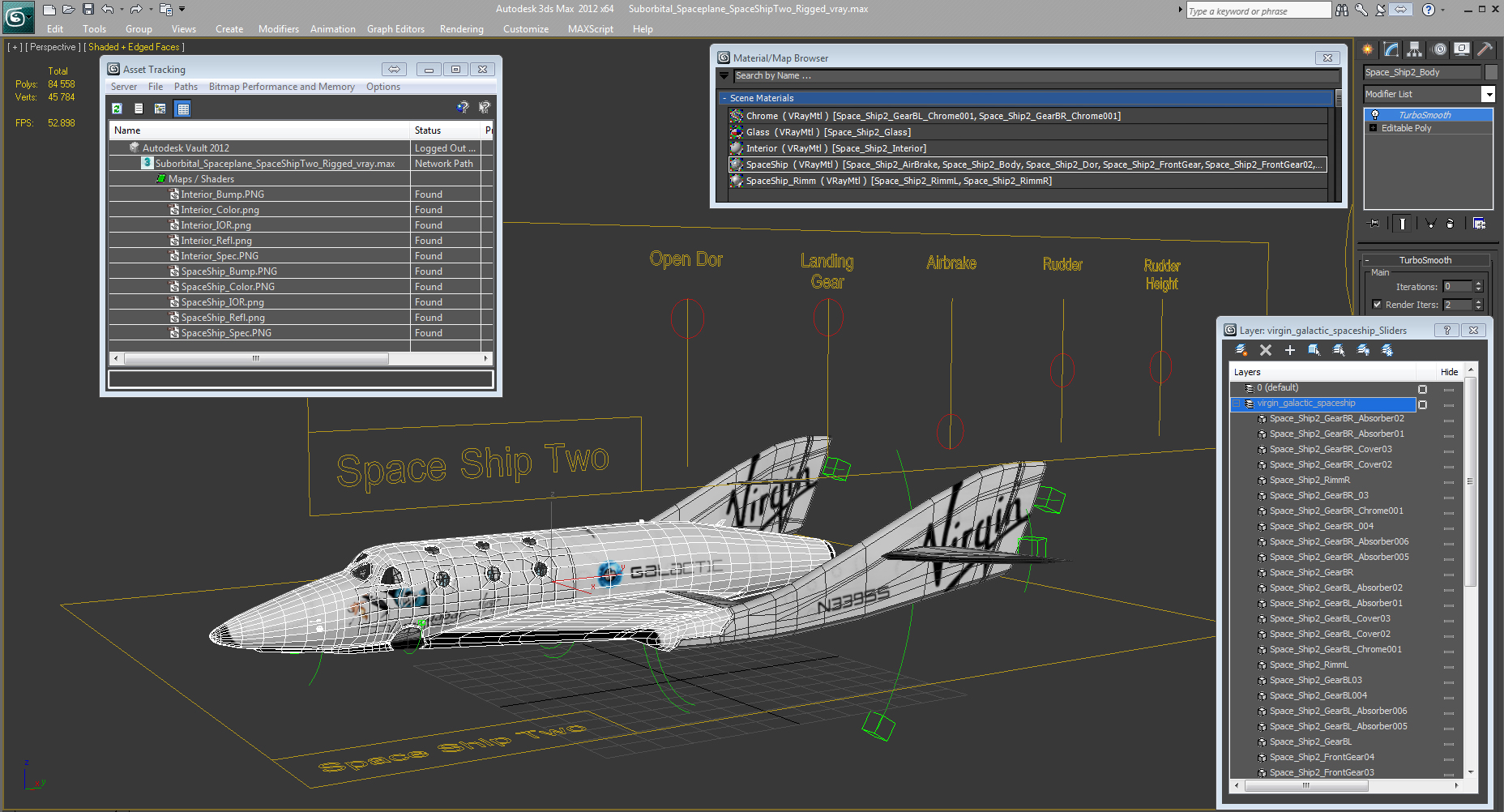Click Add Selected Objects plus icon

1290,350
